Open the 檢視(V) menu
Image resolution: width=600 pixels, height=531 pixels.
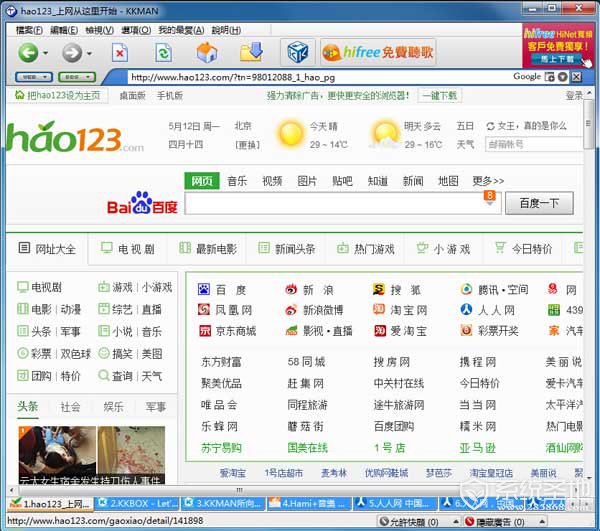pyautogui.click(x=99, y=30)
